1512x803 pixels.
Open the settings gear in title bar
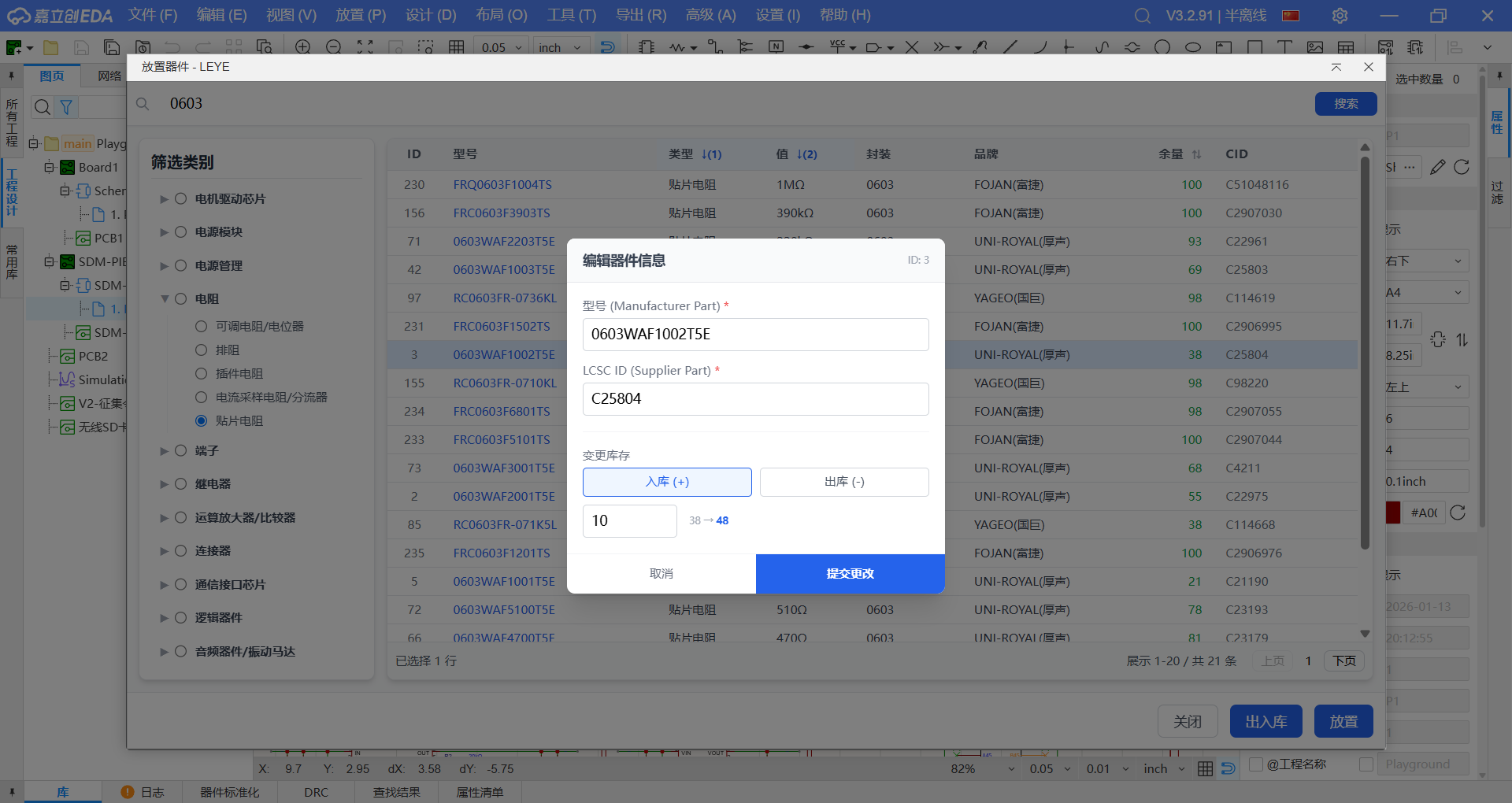tap(1340, 16)
